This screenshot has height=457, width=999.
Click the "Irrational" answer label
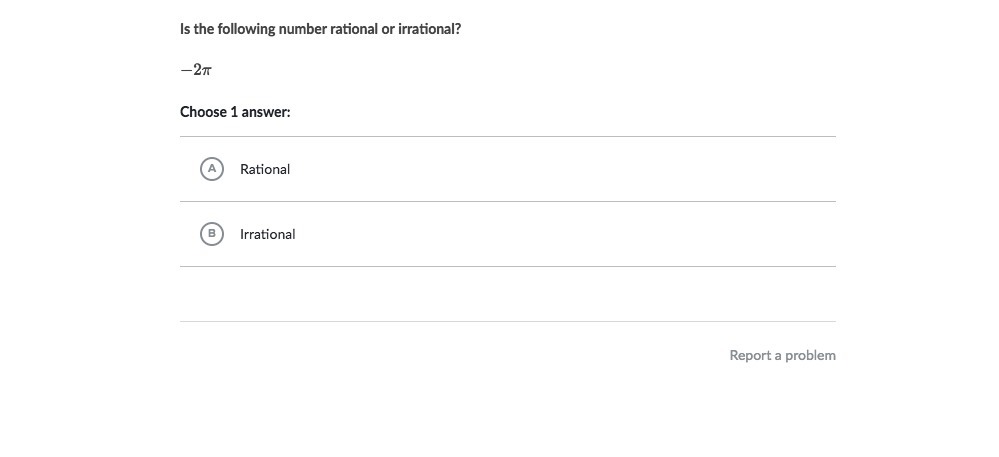pyautogui.click(x=267, y=234)
